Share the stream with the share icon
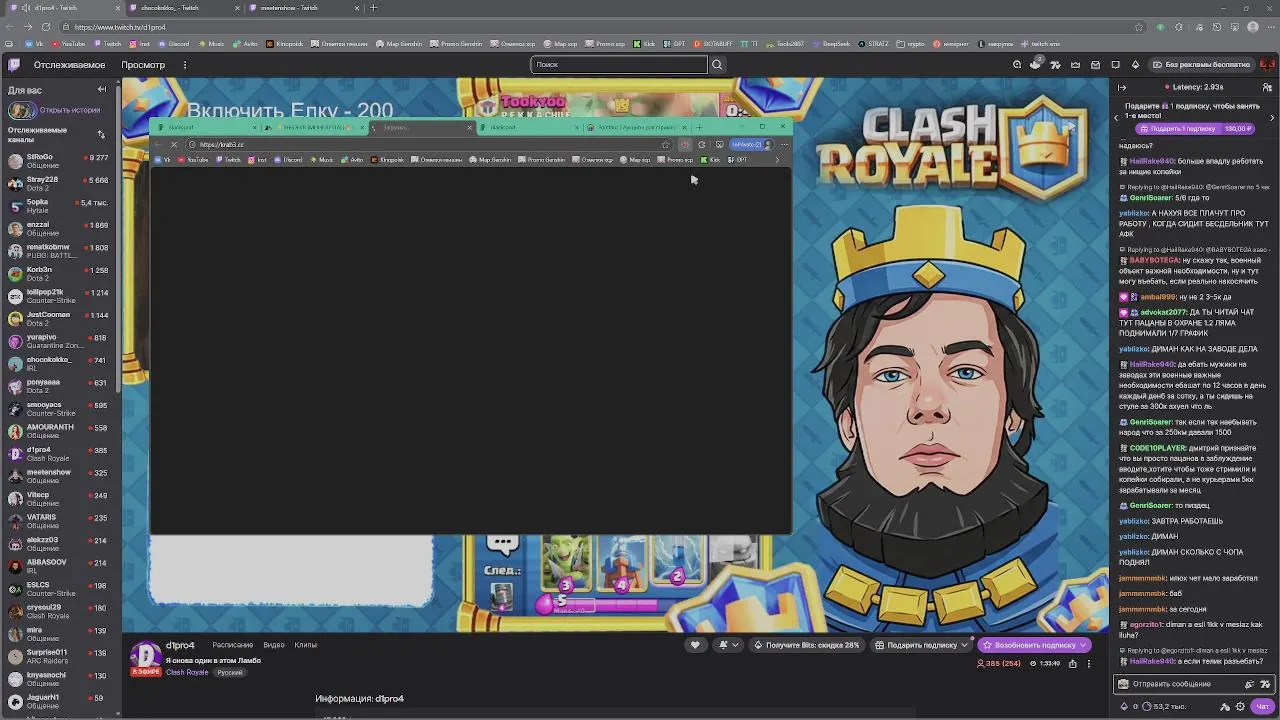The image size is (1280, 720). tap(1073, 663)
